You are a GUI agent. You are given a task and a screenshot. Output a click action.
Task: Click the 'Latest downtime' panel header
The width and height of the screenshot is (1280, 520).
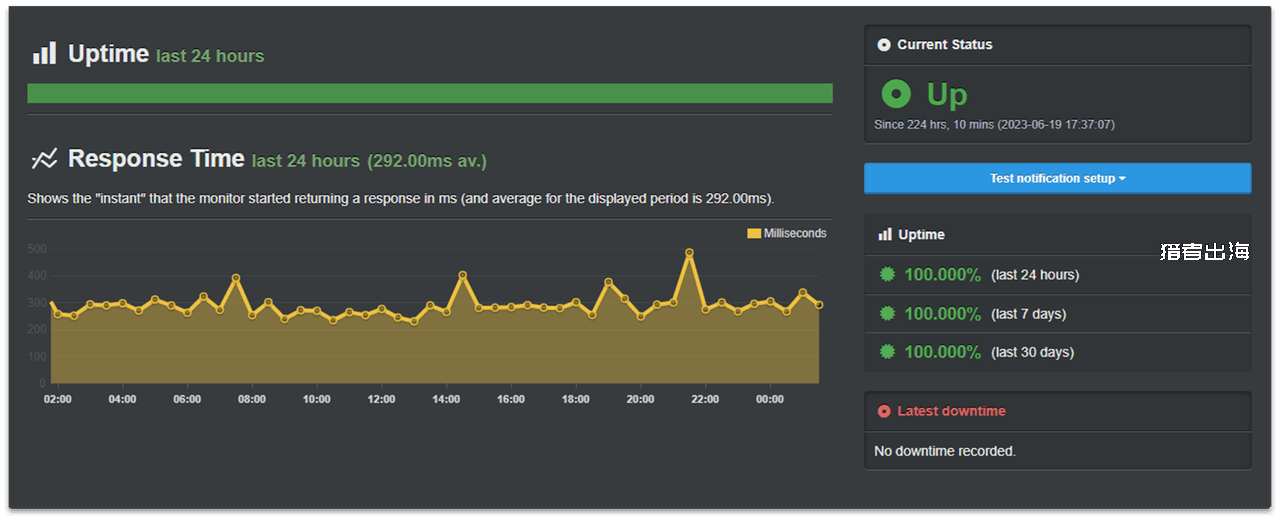[x=1058, y=411]
